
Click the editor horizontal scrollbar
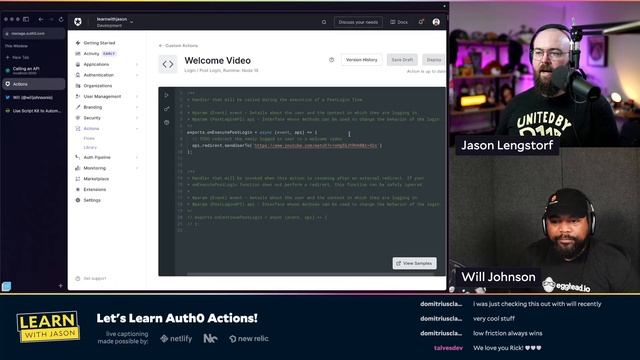click(310, 274)
